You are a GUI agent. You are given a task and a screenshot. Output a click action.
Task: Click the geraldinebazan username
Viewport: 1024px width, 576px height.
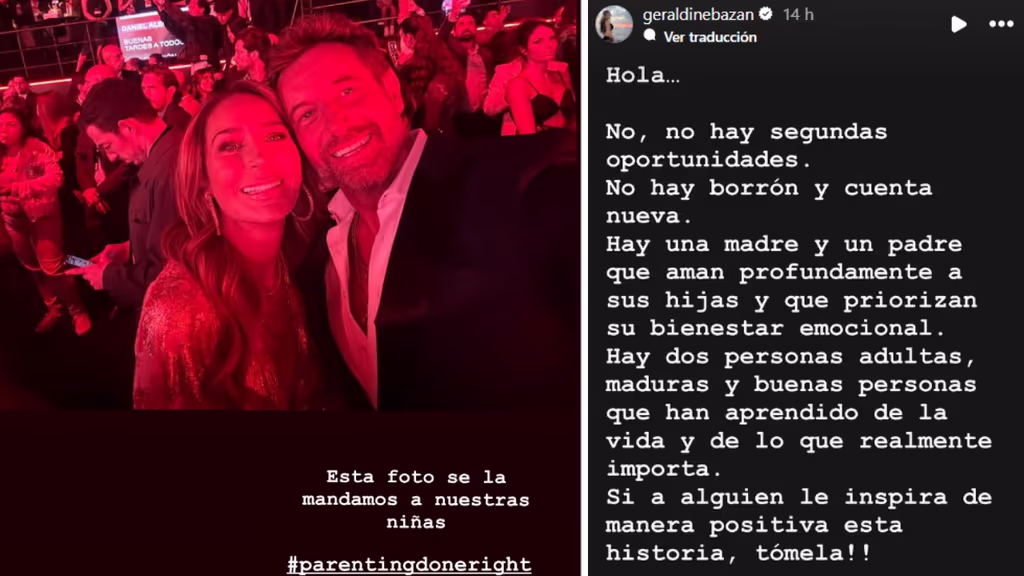tap(698, 14)
